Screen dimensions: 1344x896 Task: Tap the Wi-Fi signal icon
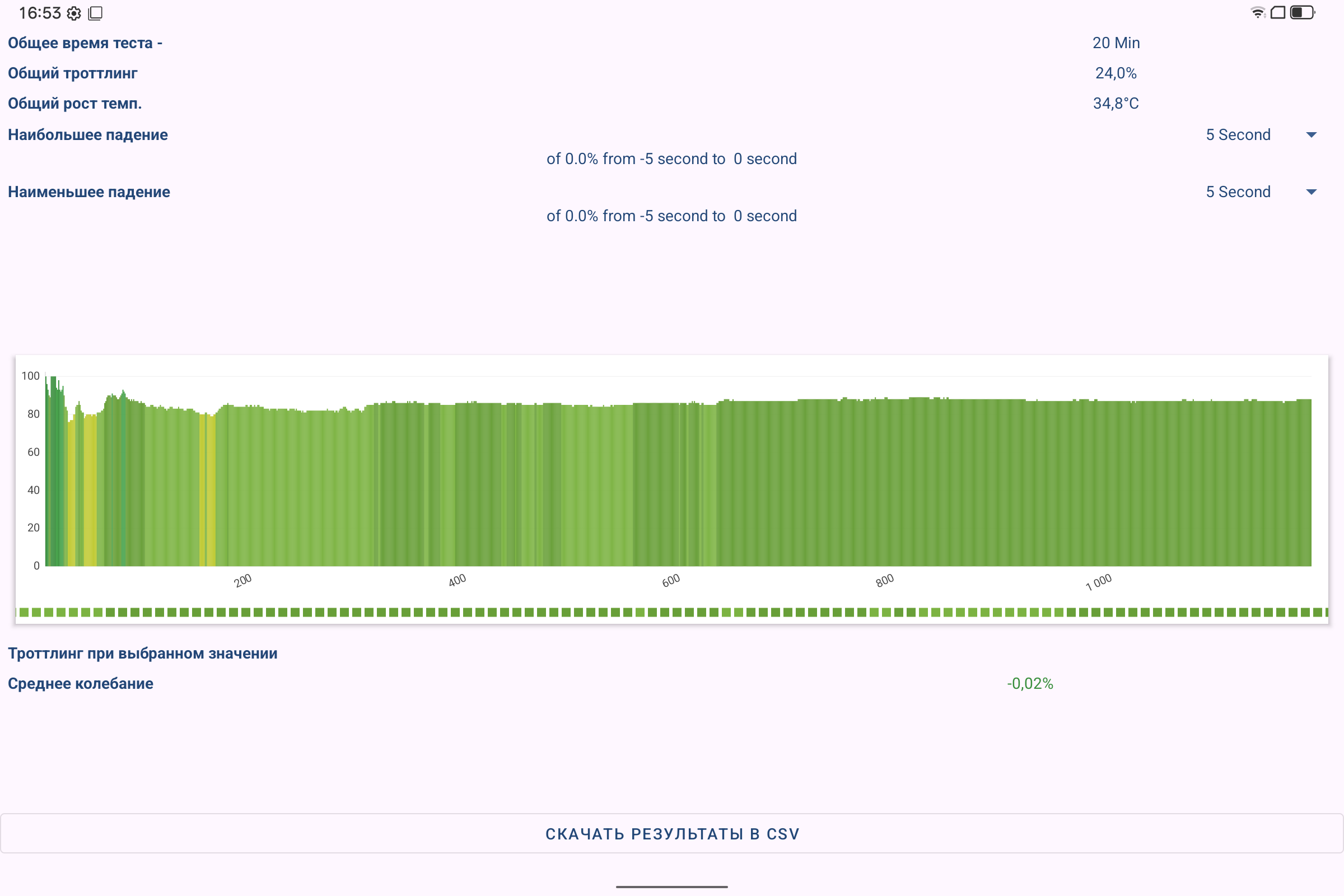pos(1258,12)
